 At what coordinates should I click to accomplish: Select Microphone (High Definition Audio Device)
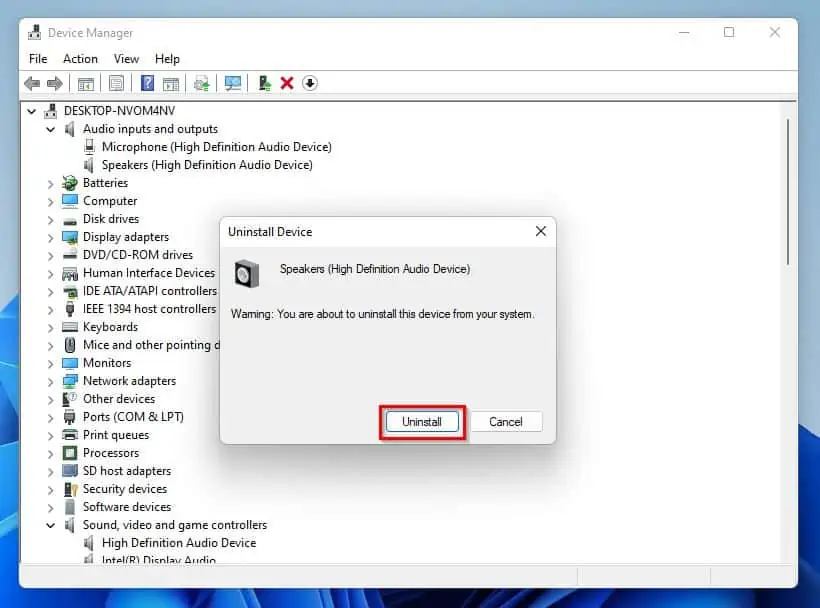pos(217,147)
